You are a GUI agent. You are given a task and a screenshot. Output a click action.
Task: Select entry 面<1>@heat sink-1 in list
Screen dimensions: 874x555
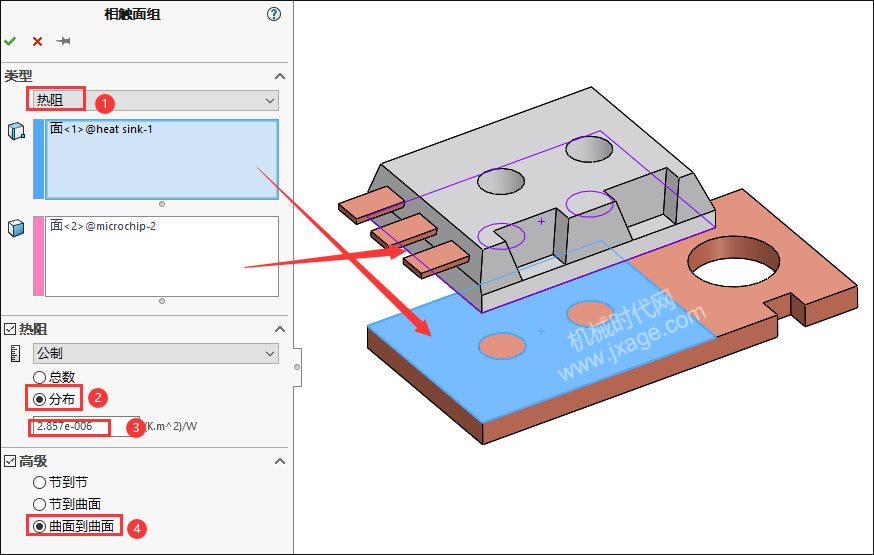(x=101, y=129)
